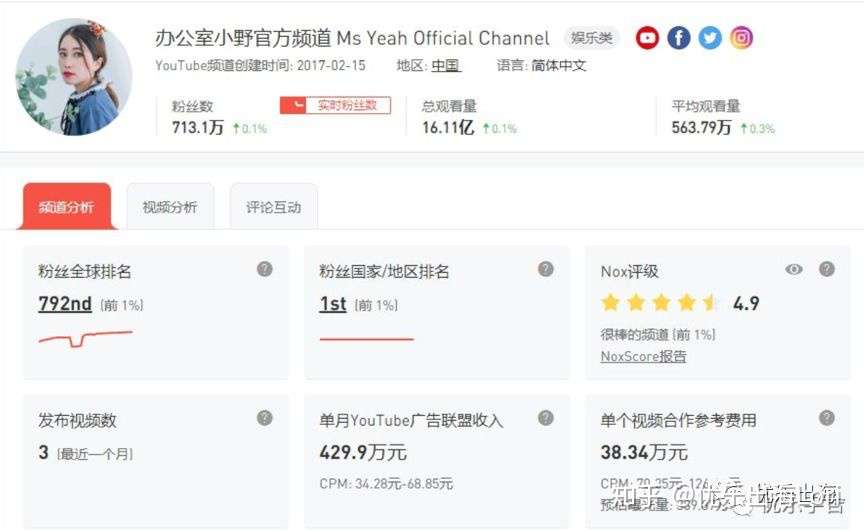Screen dimensions: 864x531
Task: Open the NoxScore报告 link
Action: point(643,356)
